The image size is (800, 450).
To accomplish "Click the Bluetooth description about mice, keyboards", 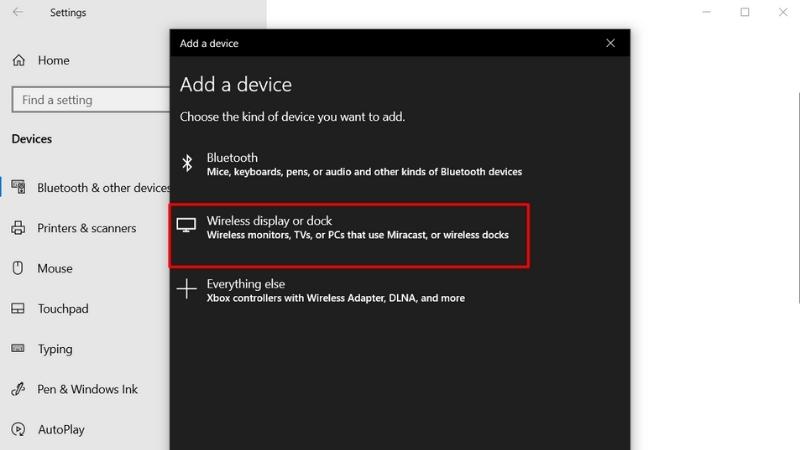I will [x=364, y=172].
